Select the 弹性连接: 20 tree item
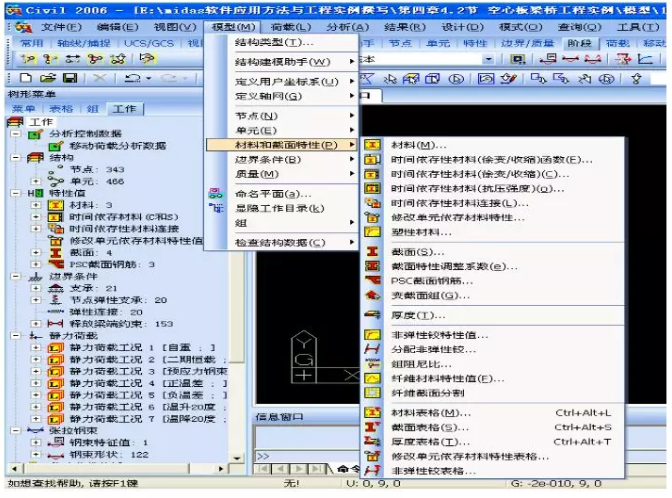Viewport: 672px width, 498px height. point(106,312)
